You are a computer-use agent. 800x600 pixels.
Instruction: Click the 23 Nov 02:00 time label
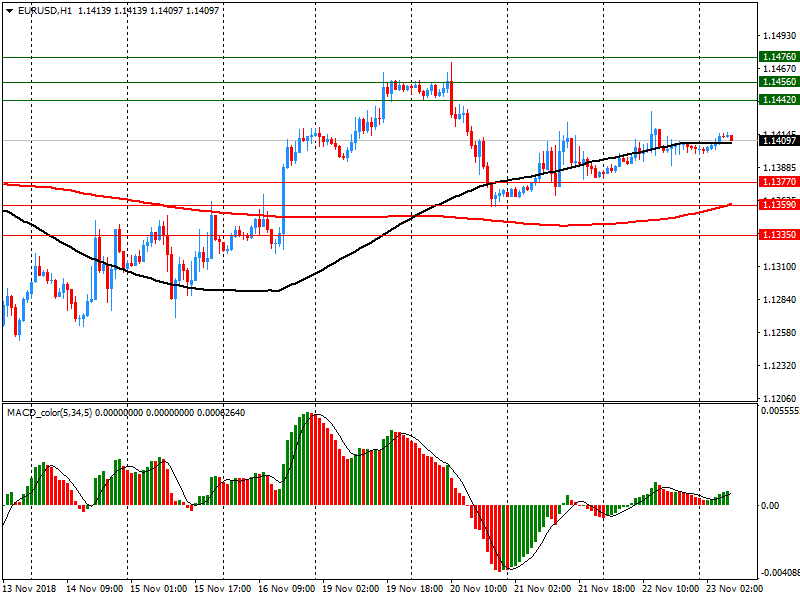click(x=735, y=589)
